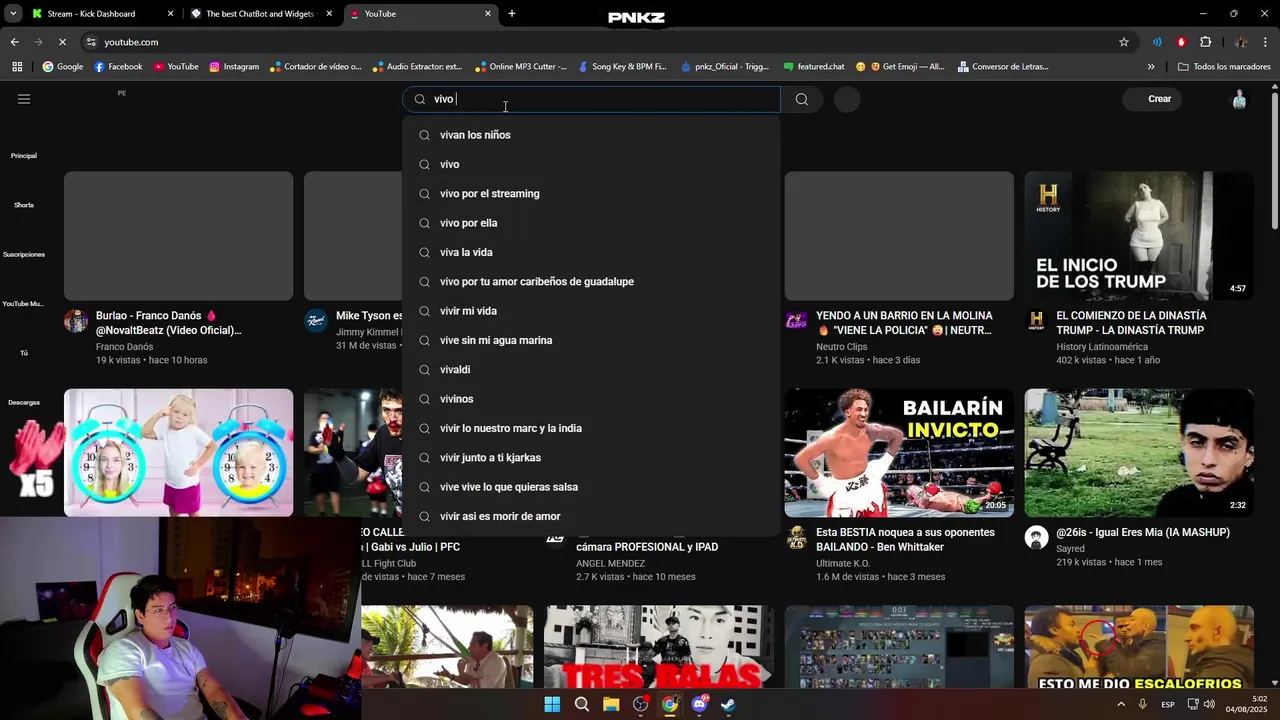The image size is (1280, 720).
Task: Open Todos los marcadores folder
Action: pyautogui.click(x=1224, y=67)
